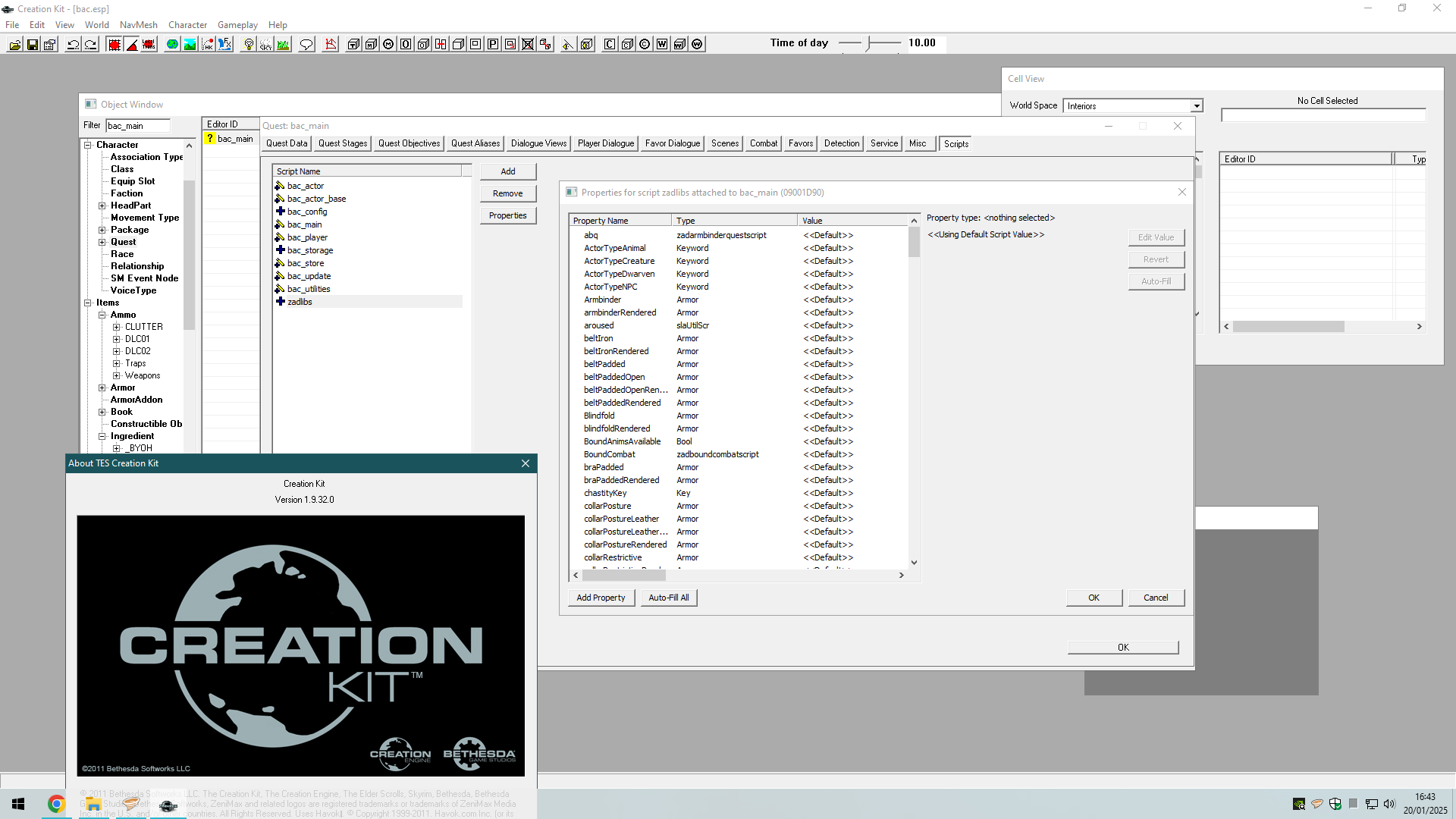
Task: Open the World menu
Action: tap(97, 25)
